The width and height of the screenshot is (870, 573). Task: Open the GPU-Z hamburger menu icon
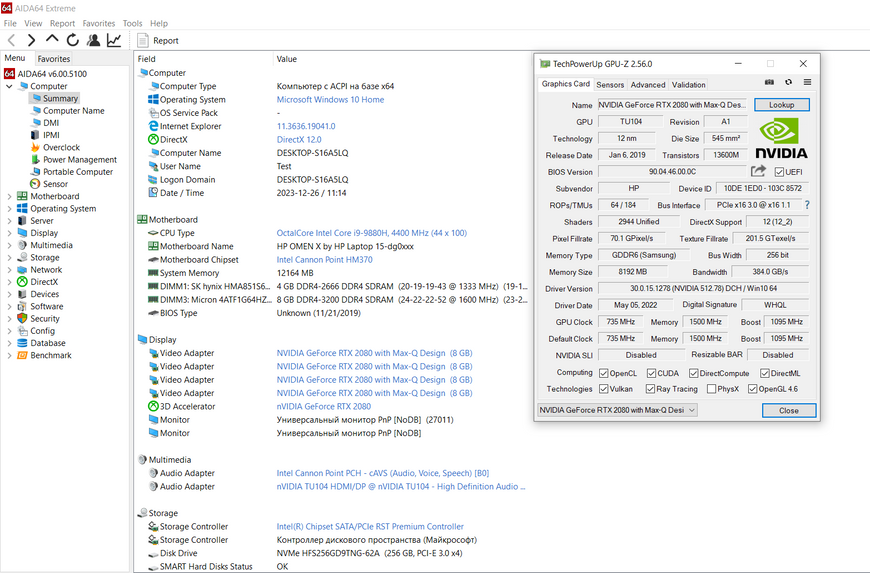(x=807, y=82)
